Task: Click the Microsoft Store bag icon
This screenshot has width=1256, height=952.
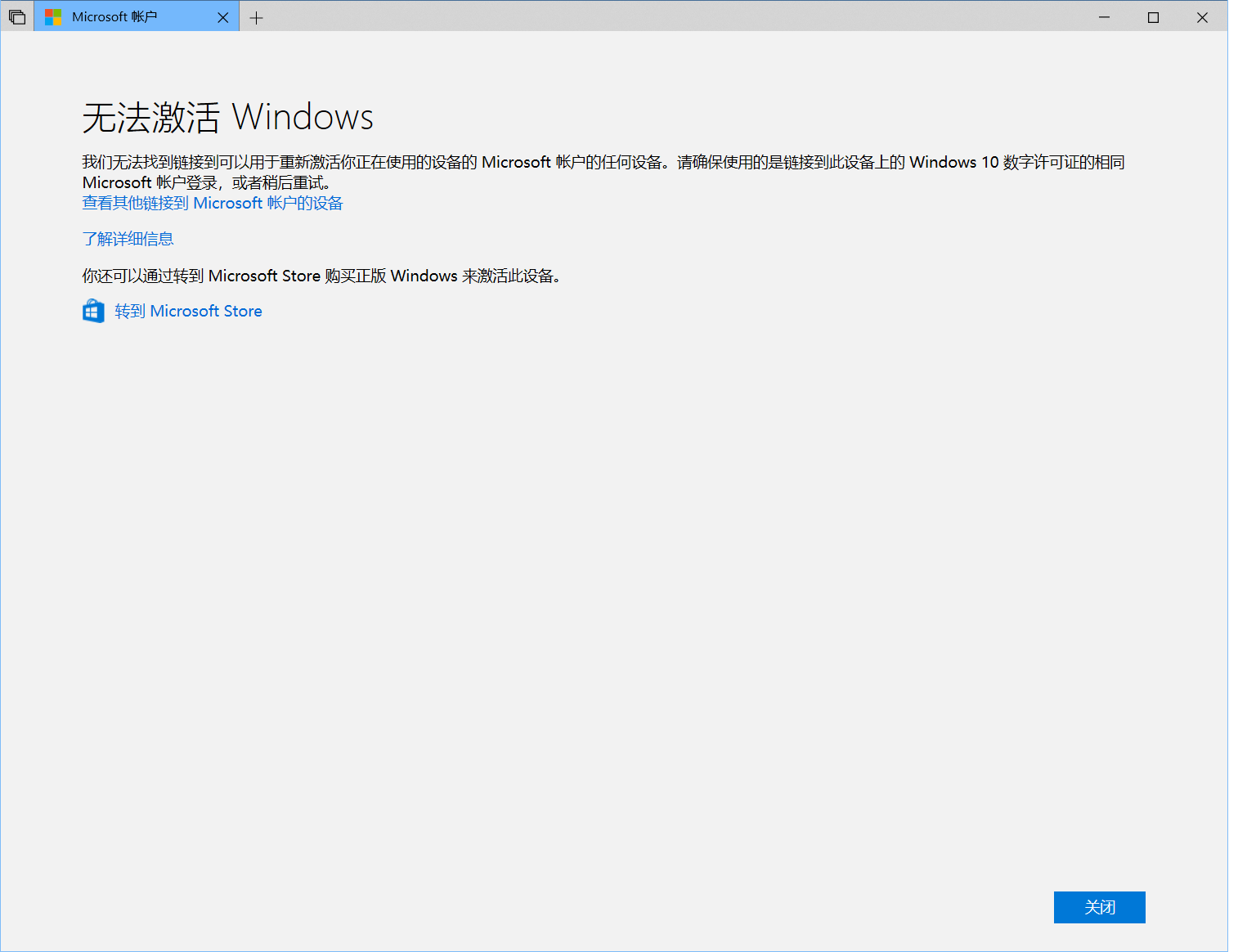Action: [93, 311]
